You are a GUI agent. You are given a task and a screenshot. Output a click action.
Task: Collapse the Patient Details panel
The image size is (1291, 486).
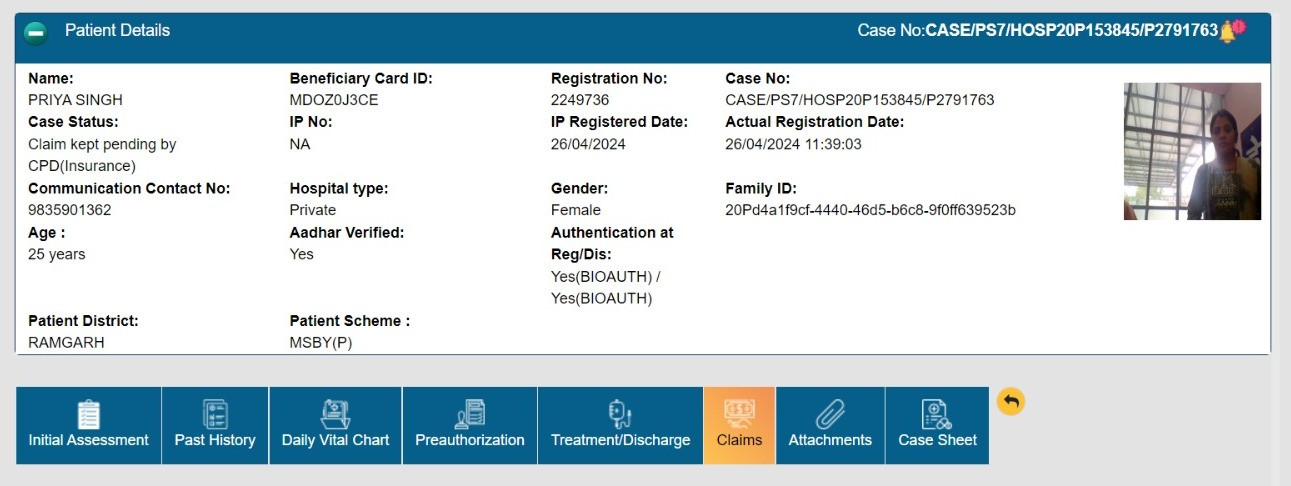pos(35,32)
